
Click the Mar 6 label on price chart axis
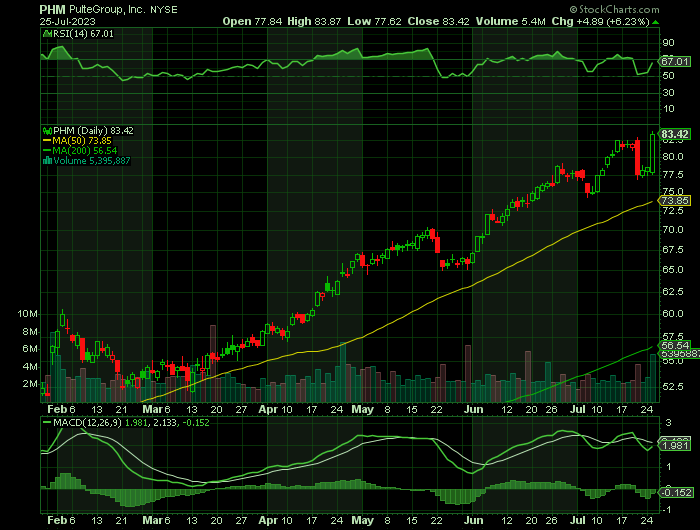coord(156,409)
